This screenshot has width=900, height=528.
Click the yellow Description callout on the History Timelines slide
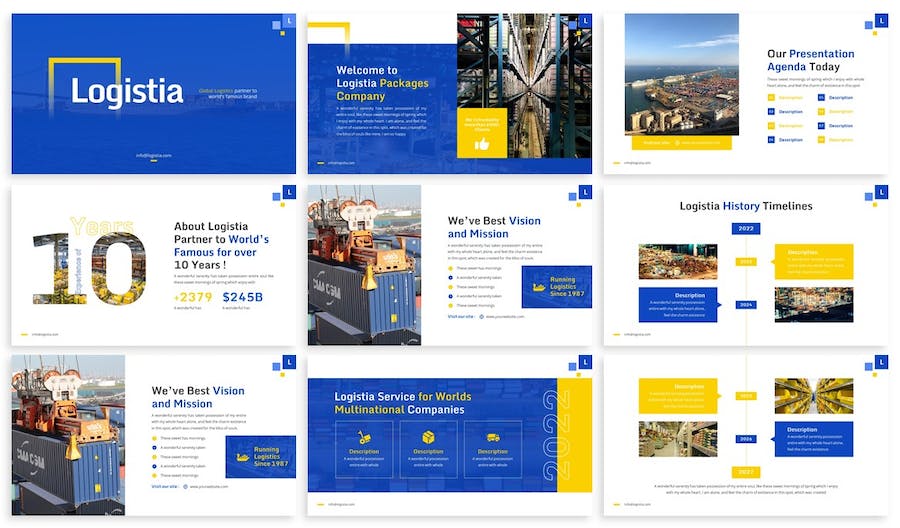[x=814, y=260]
